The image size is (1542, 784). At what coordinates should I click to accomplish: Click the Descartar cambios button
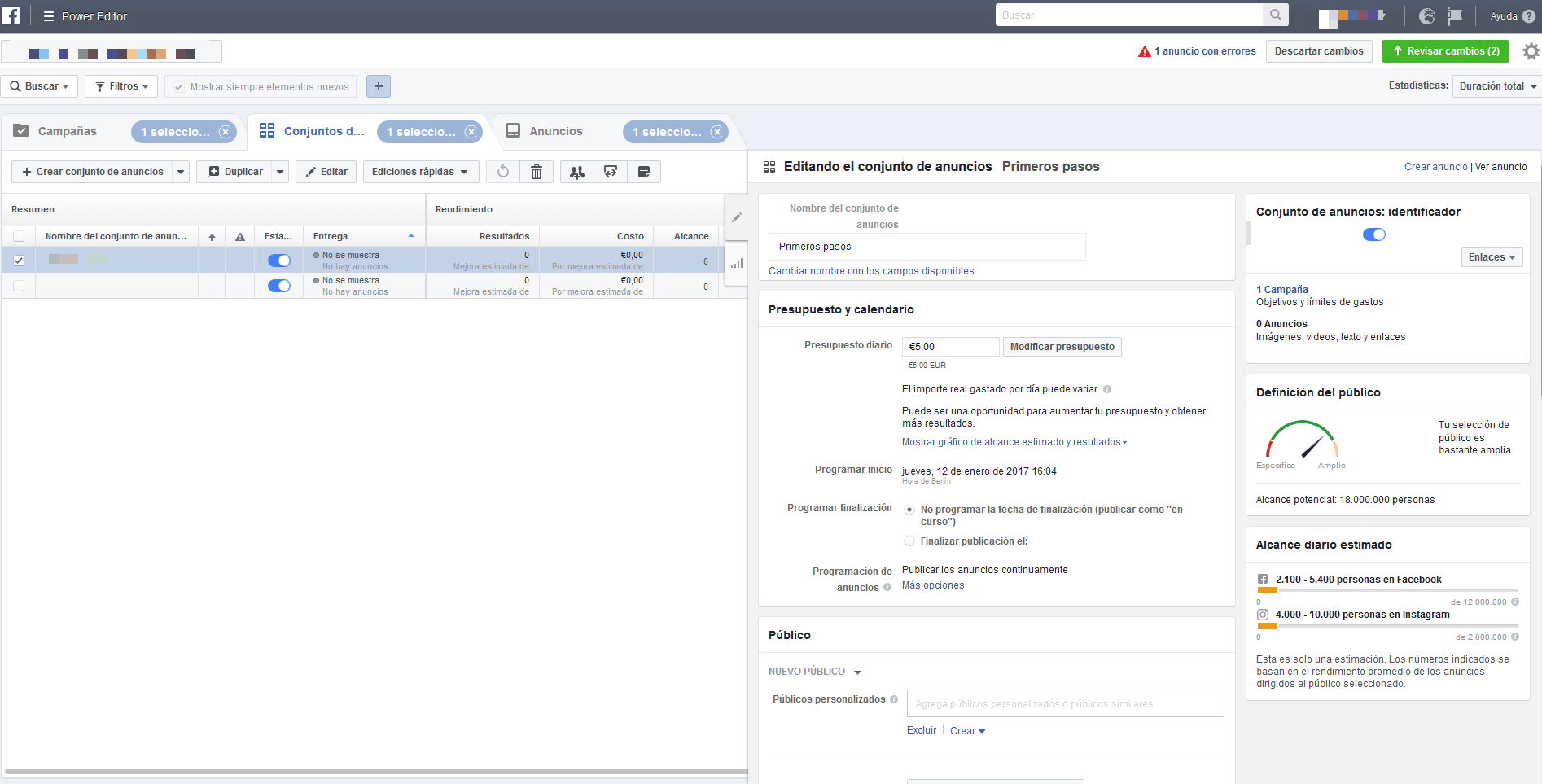(x=1319, y=51)
